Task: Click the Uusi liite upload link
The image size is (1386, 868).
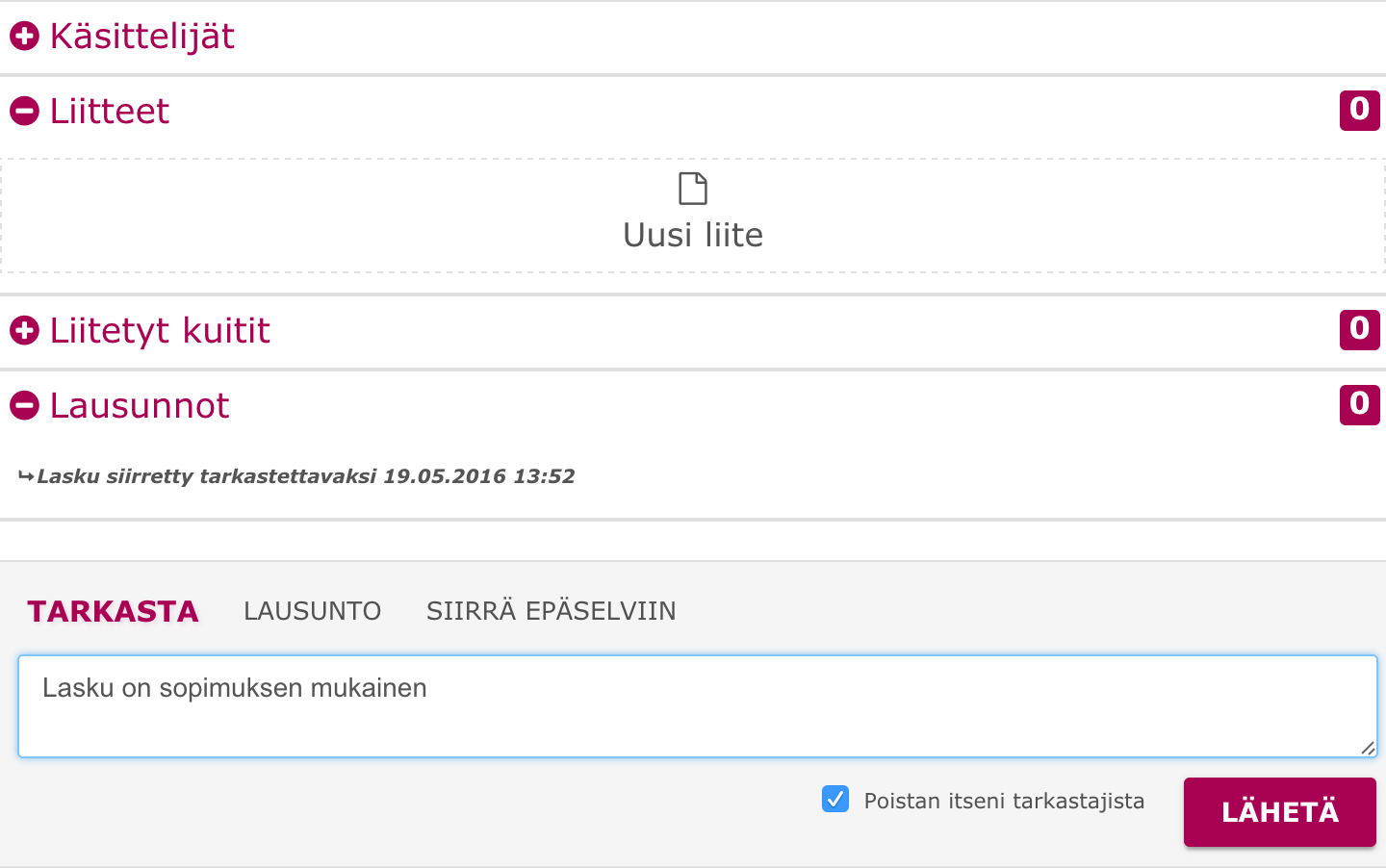Action: click(x=693, y=235)
